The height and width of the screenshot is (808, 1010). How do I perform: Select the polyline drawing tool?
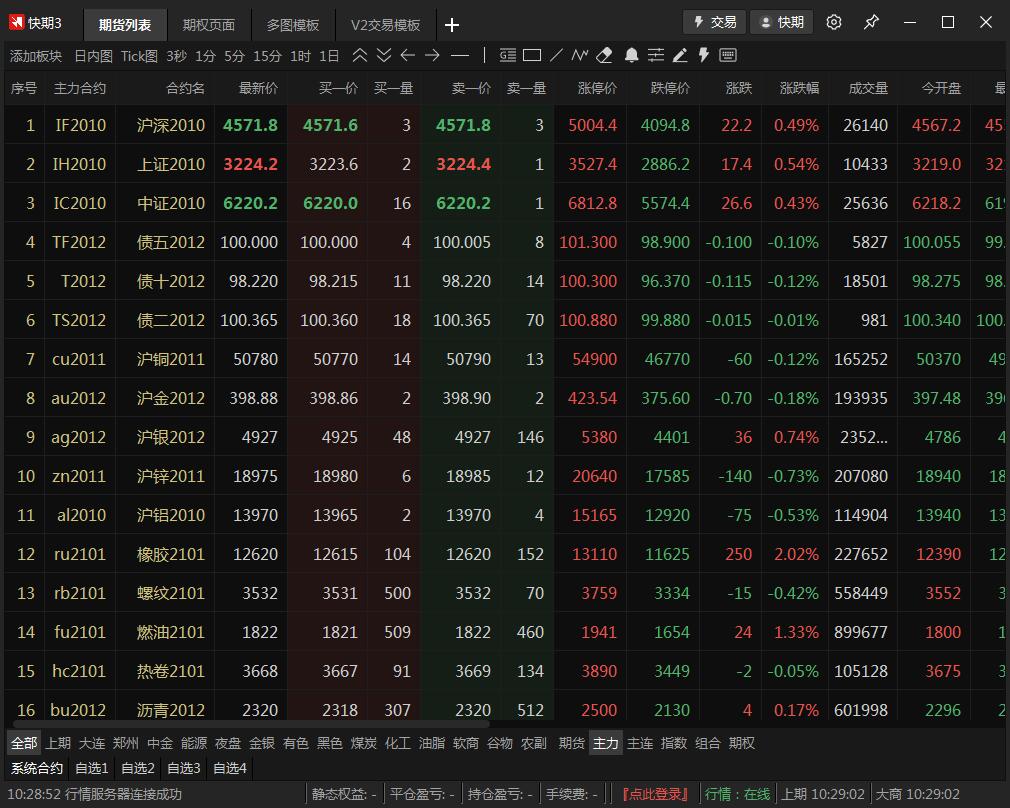pos(579,57)
